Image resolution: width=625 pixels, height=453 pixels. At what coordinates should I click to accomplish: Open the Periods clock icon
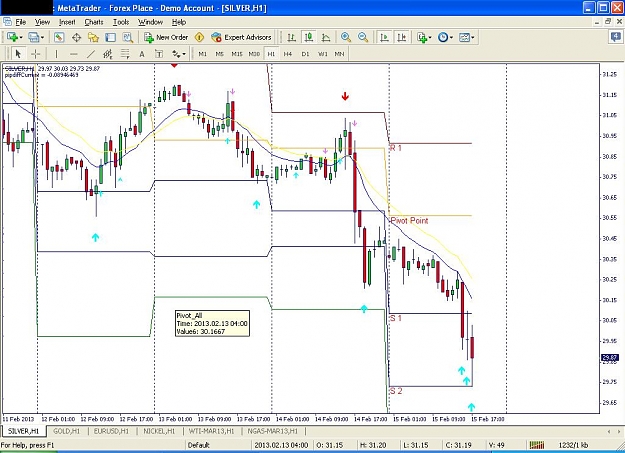442,37
